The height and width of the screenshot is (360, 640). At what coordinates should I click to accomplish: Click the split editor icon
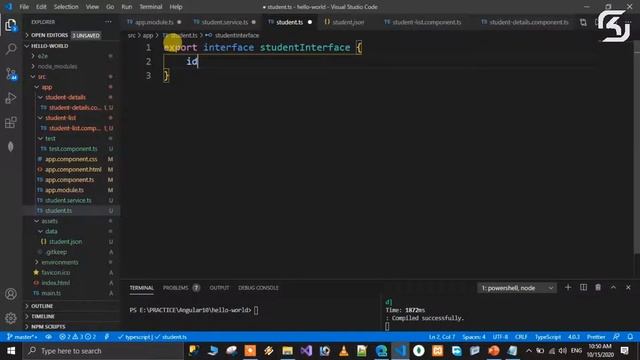click(583, 22)
